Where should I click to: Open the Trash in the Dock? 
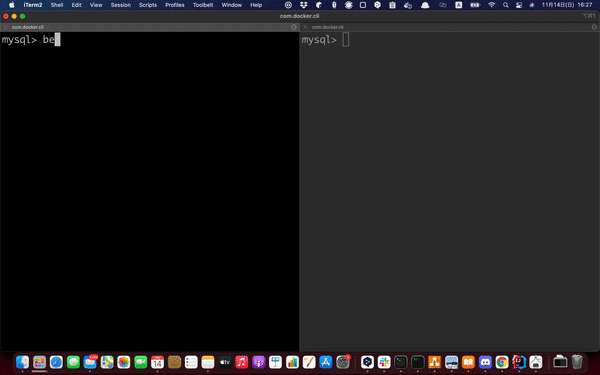coord(577,362)
